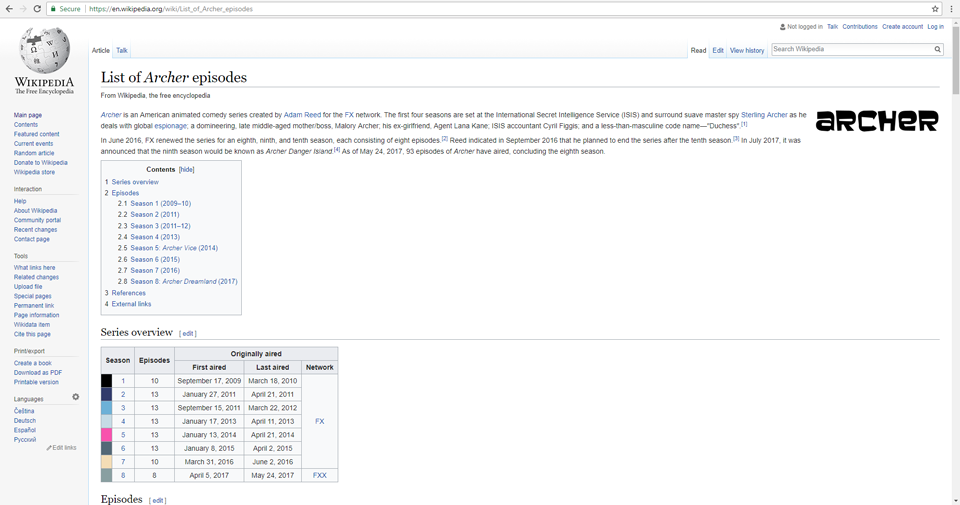Open the Contributions link
Image resolution: width=960 pixels, height=505 pixels.
pos(860,27)
